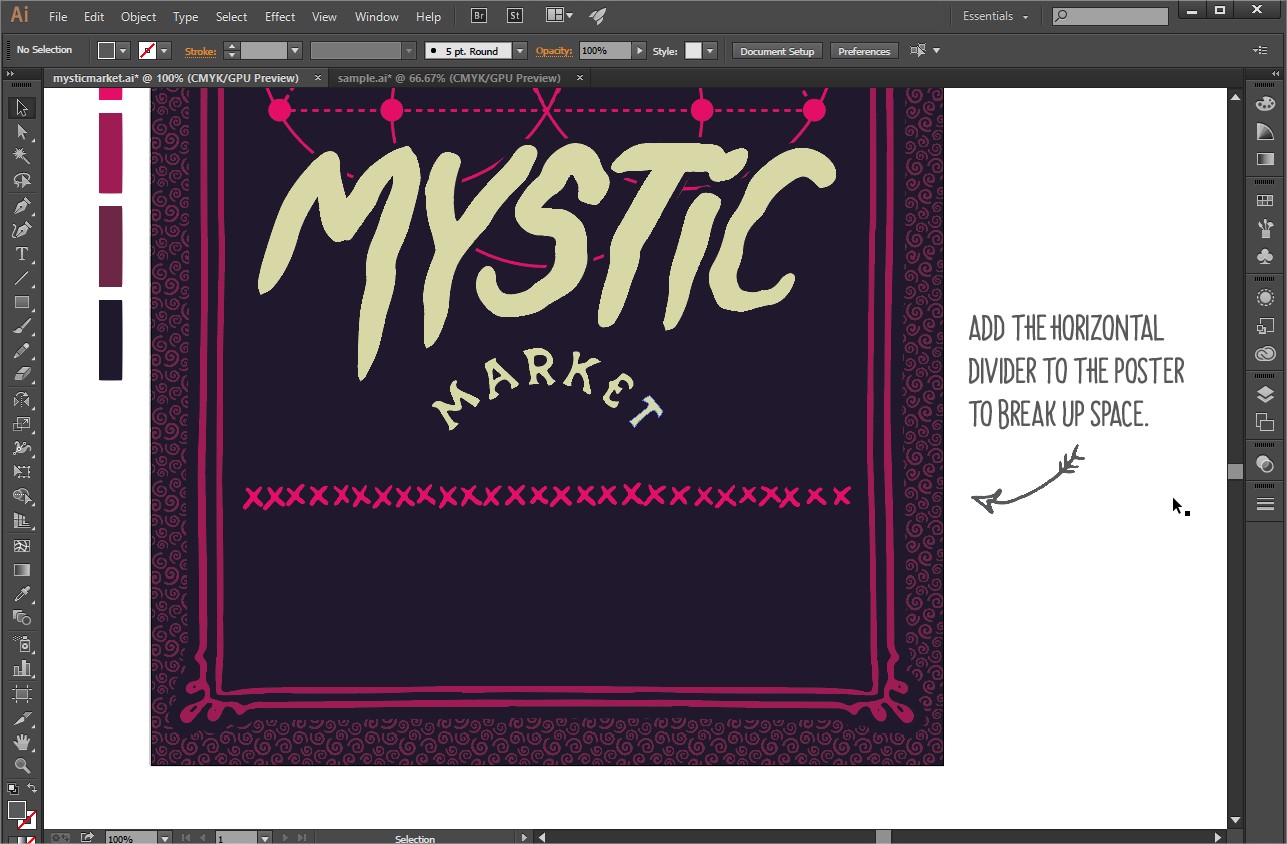This screenshot has width=1287, height=844.
Task: Open the Color panel palette icon
Action: pyautogui.click(x=1265, y=104)
